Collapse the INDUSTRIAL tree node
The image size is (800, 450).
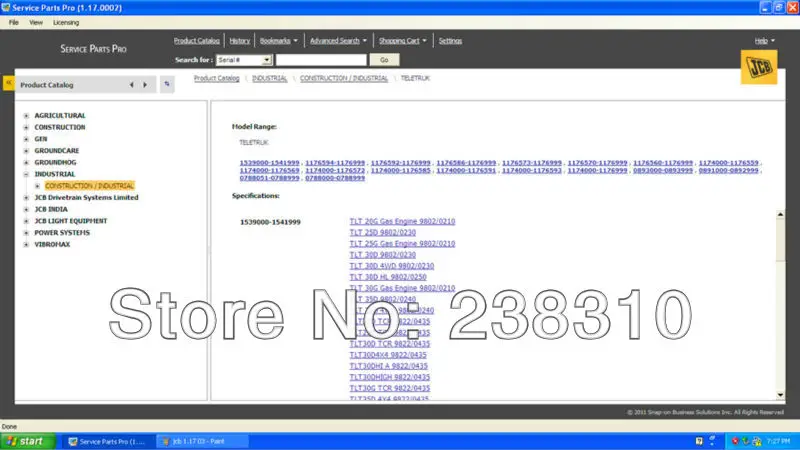[26, 174]
